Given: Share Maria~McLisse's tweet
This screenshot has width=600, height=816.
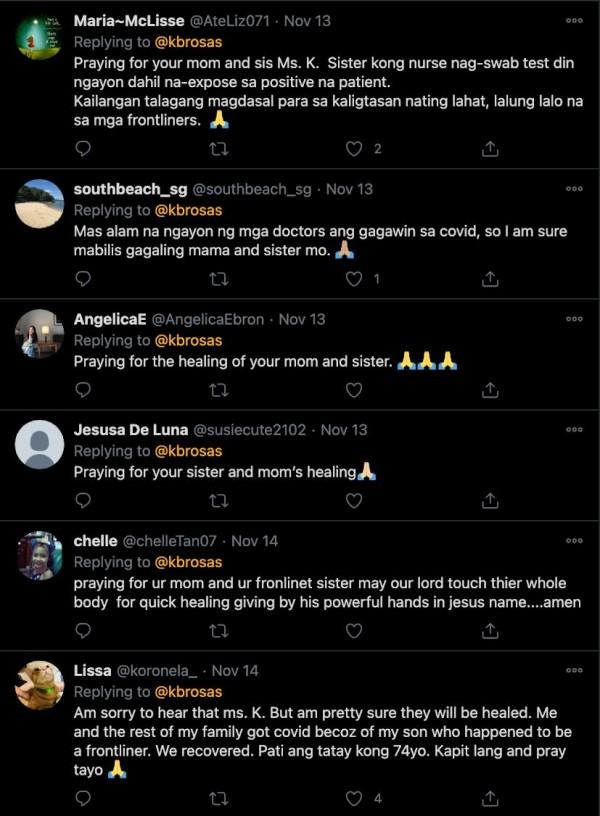Looking at the screenshot, I should [490, 148].
